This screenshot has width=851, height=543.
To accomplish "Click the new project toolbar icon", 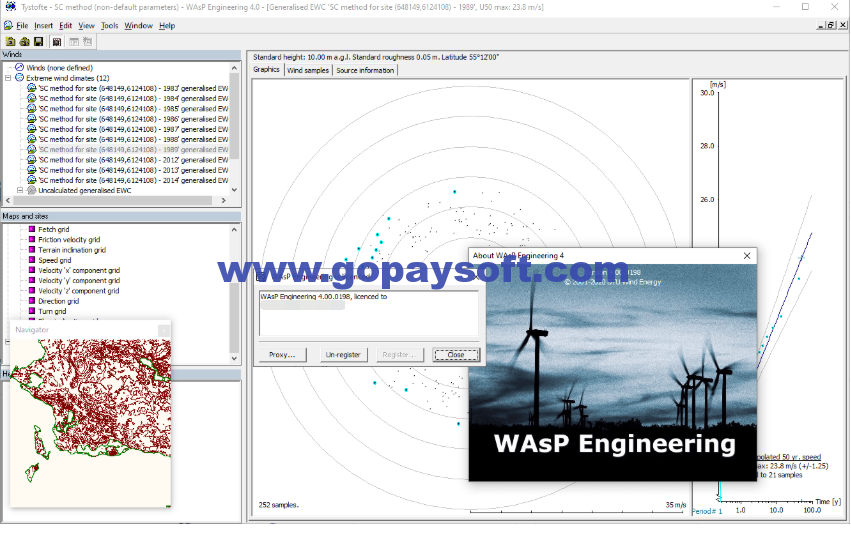I will (x=10, y=41).
